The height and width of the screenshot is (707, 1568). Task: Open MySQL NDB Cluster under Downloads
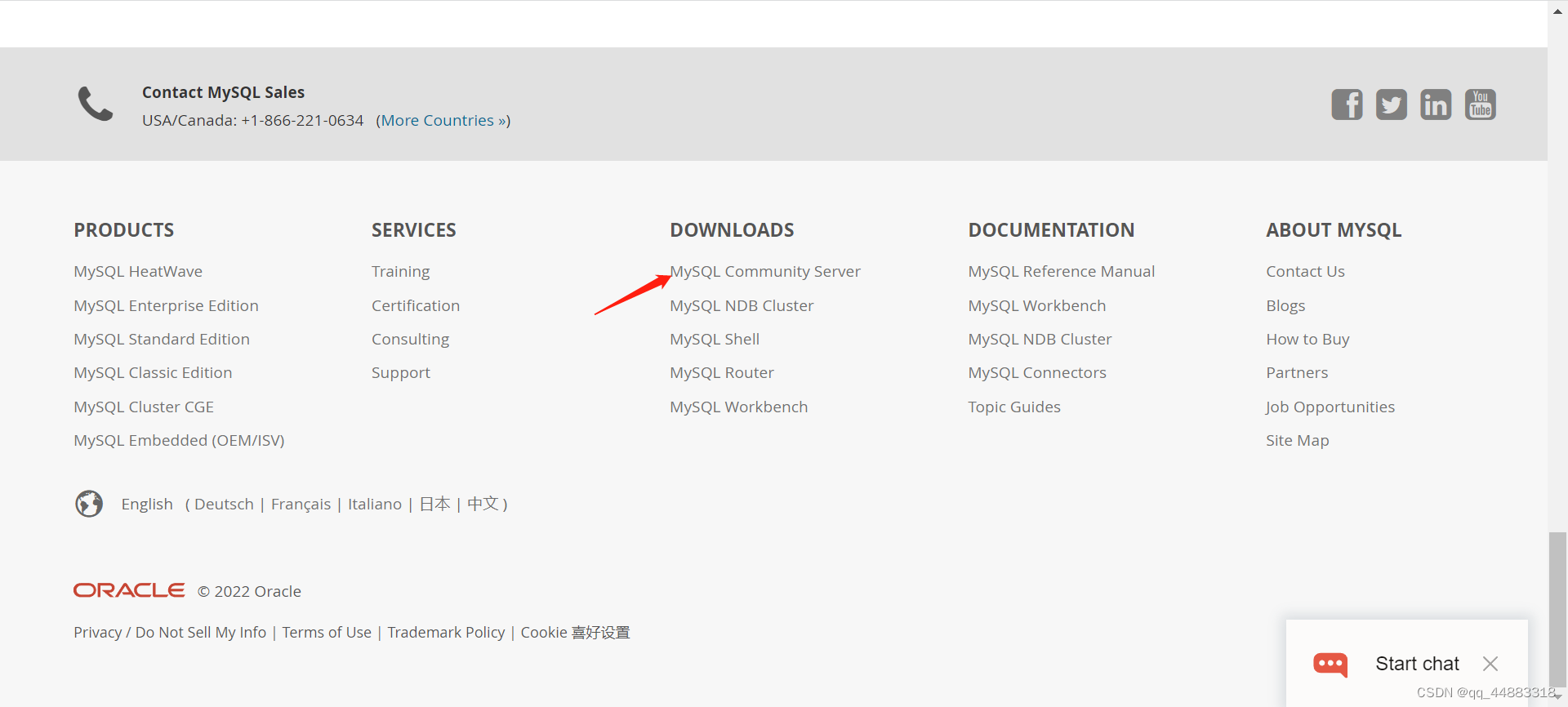742,305
